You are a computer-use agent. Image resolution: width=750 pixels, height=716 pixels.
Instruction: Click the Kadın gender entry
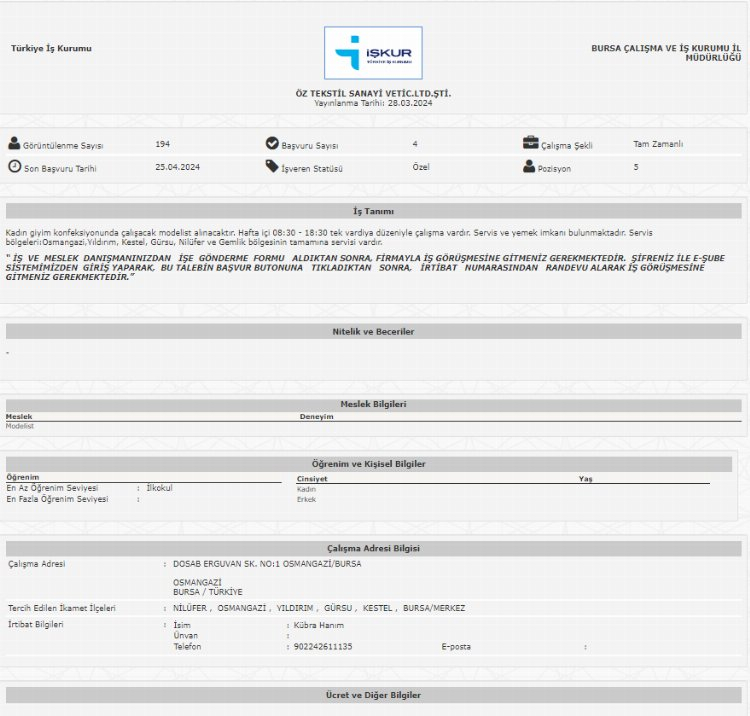pyautogui.click(x=306, y=489)
